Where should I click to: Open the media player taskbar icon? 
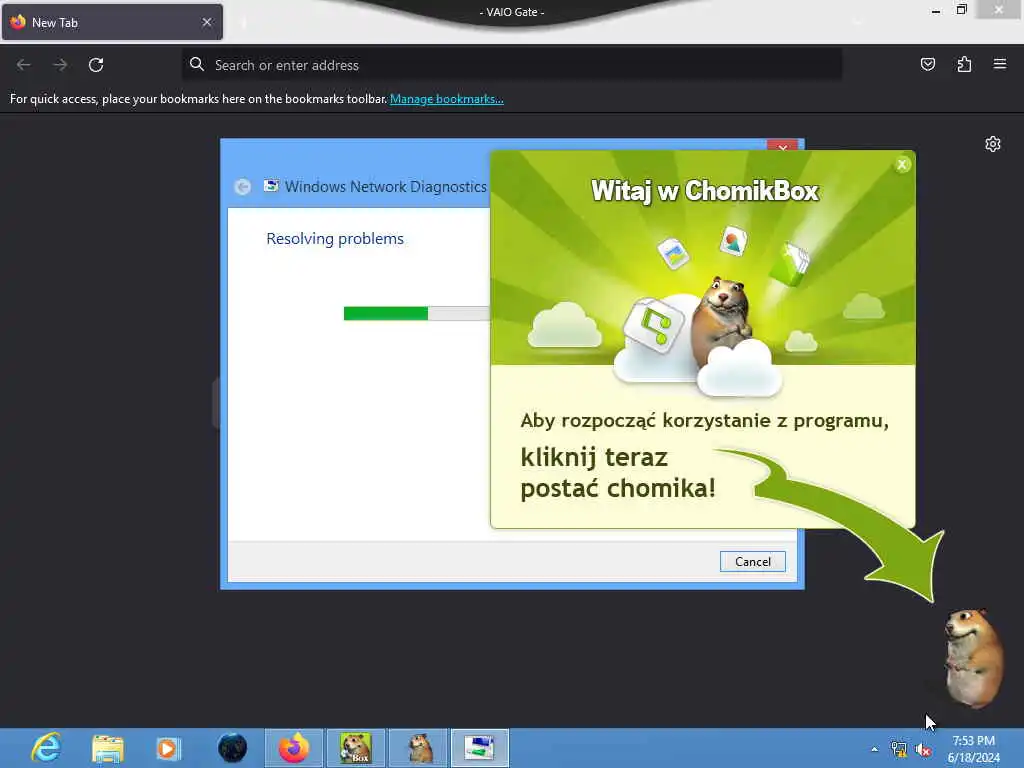coord(168,748)
